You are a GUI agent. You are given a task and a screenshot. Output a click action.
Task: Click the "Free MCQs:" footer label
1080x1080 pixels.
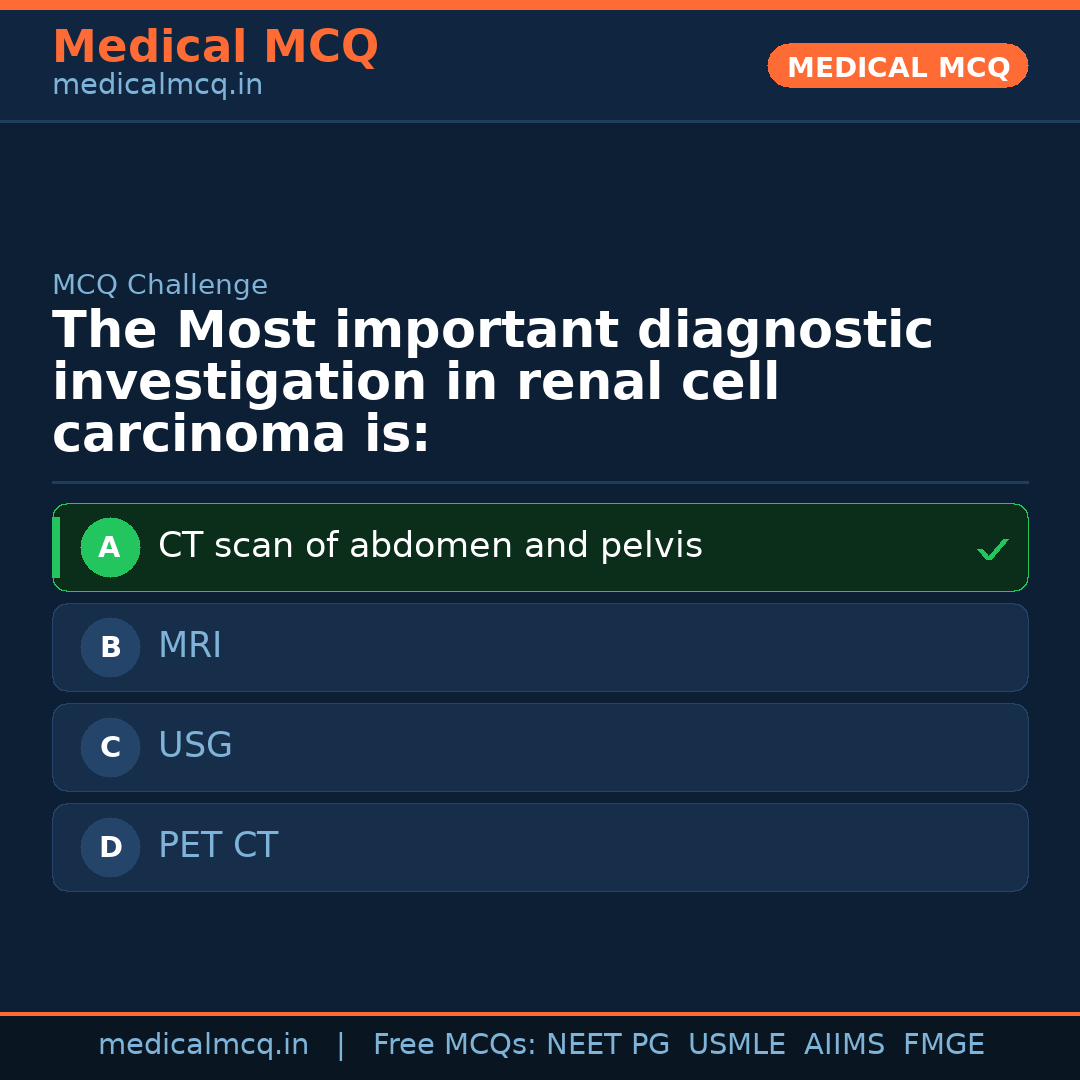(455, 1045)
